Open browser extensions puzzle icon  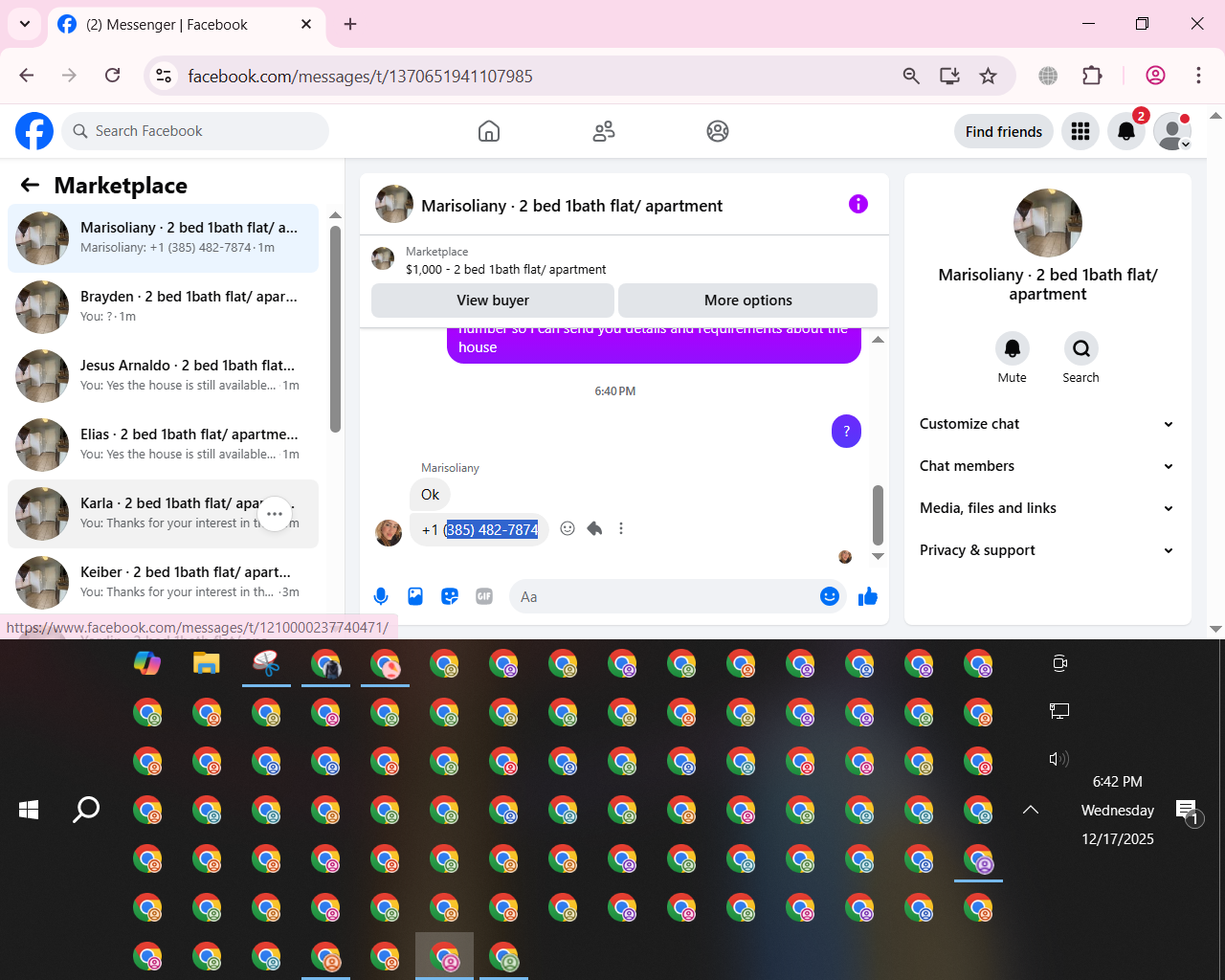pos(1092,76)
